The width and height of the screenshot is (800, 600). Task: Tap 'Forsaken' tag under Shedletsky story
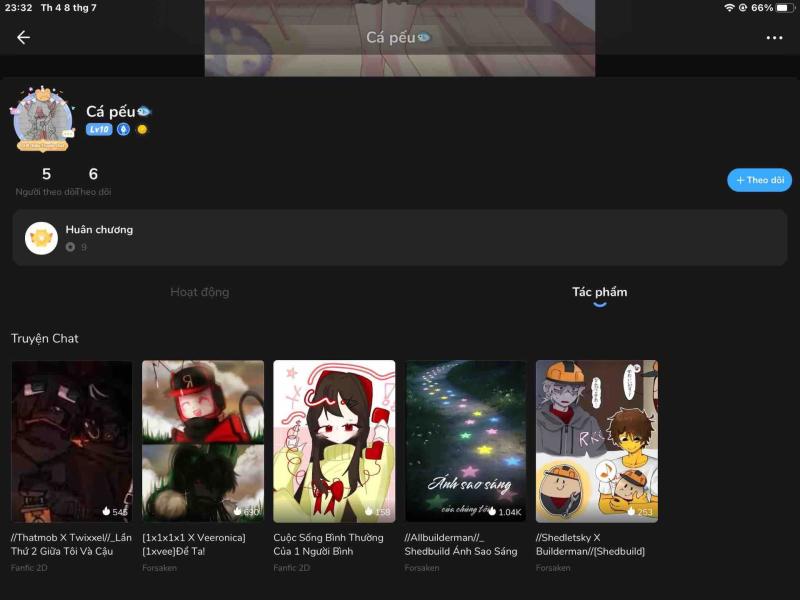[553, 567]
